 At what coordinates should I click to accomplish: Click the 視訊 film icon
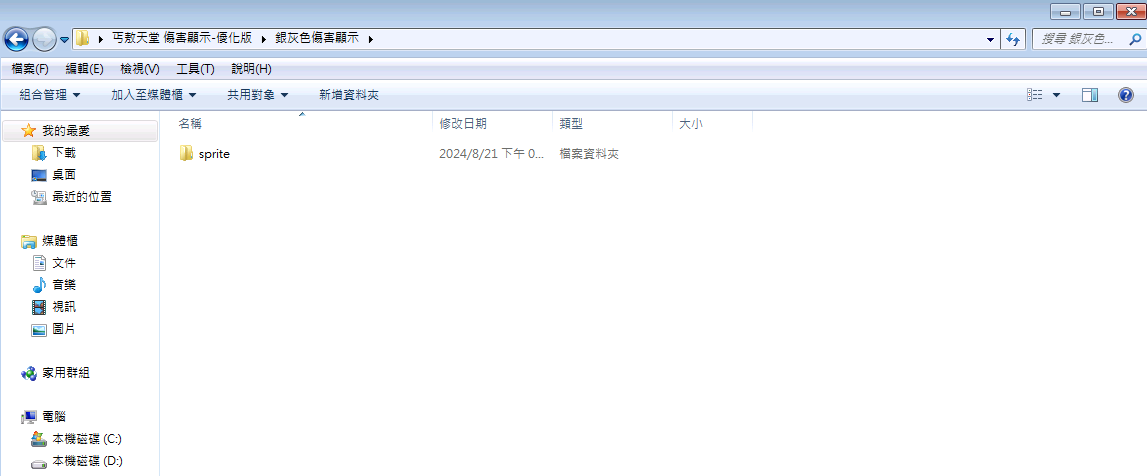coord(39,306)
